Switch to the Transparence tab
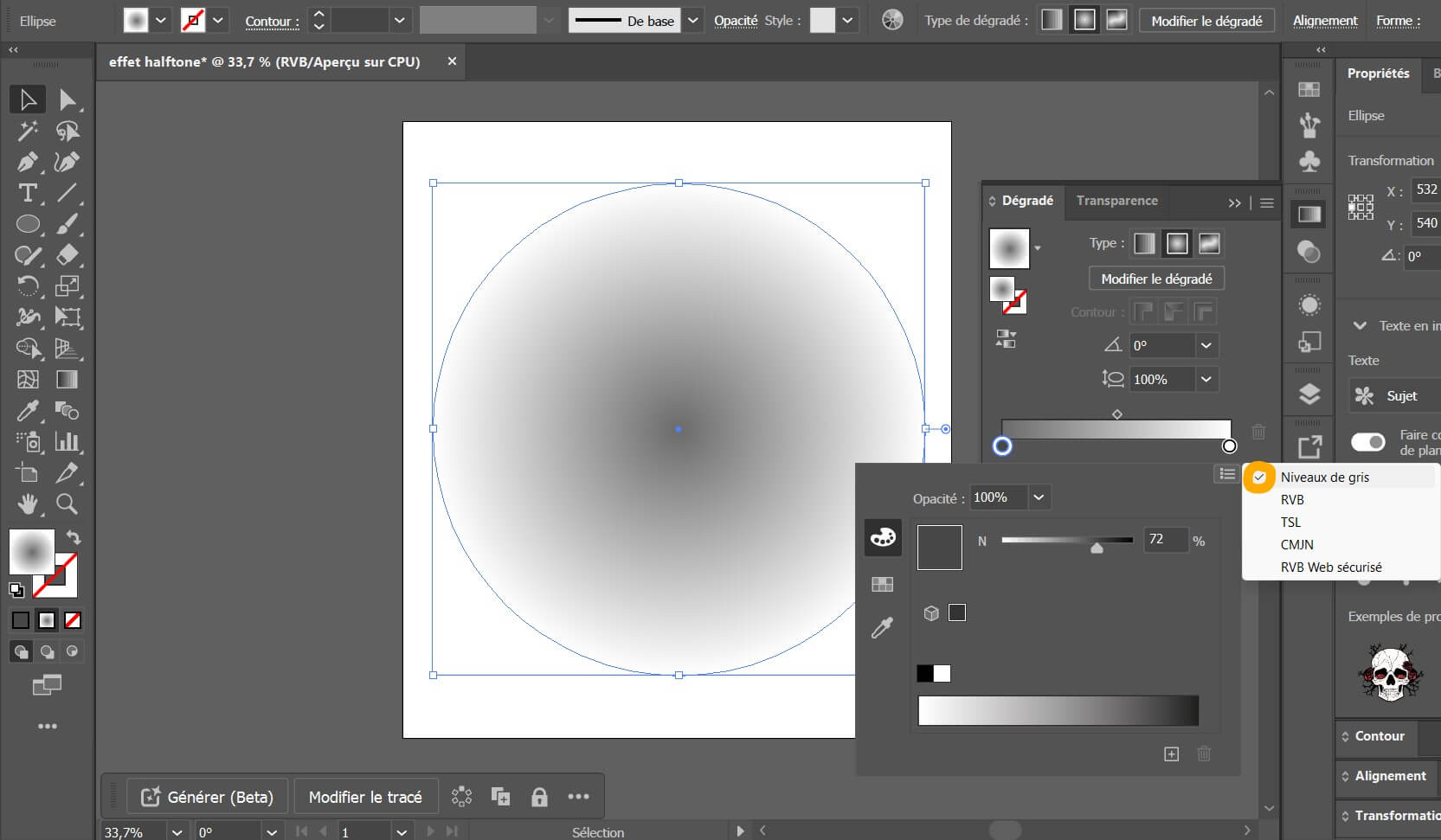Viewport: 1441px width, 840px height. click(1116, 201)
